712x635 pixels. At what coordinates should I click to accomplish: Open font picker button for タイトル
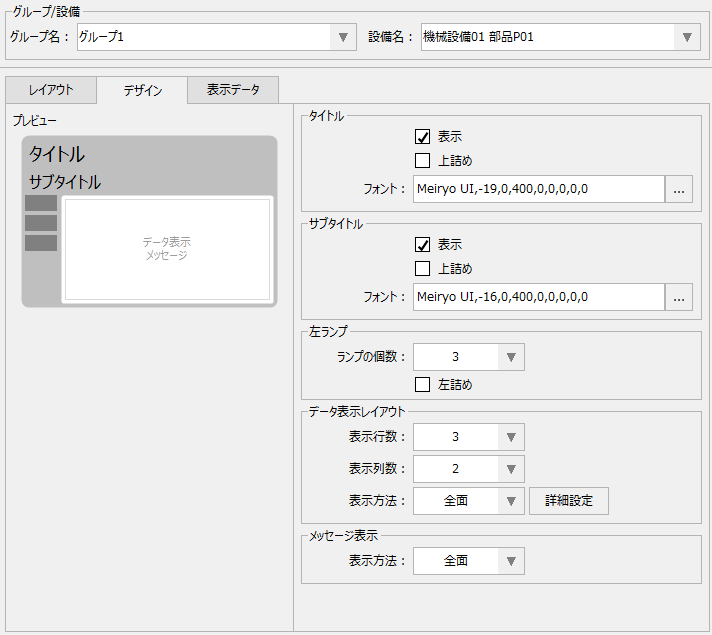click(x=679, y=189)
